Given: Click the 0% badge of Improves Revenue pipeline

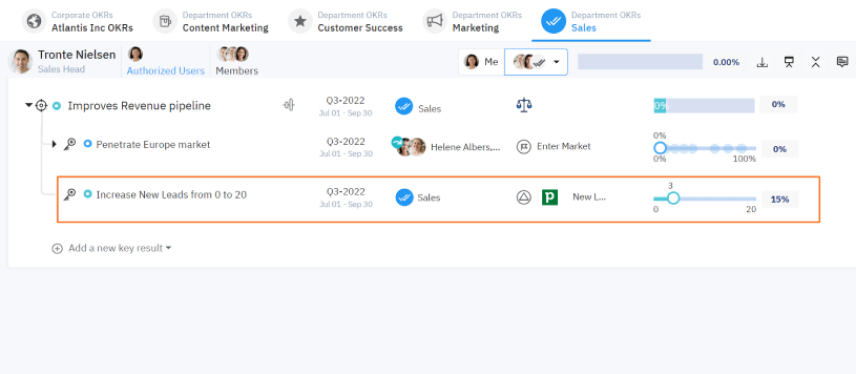Looking at the screenshot, I should coord(778,104).
